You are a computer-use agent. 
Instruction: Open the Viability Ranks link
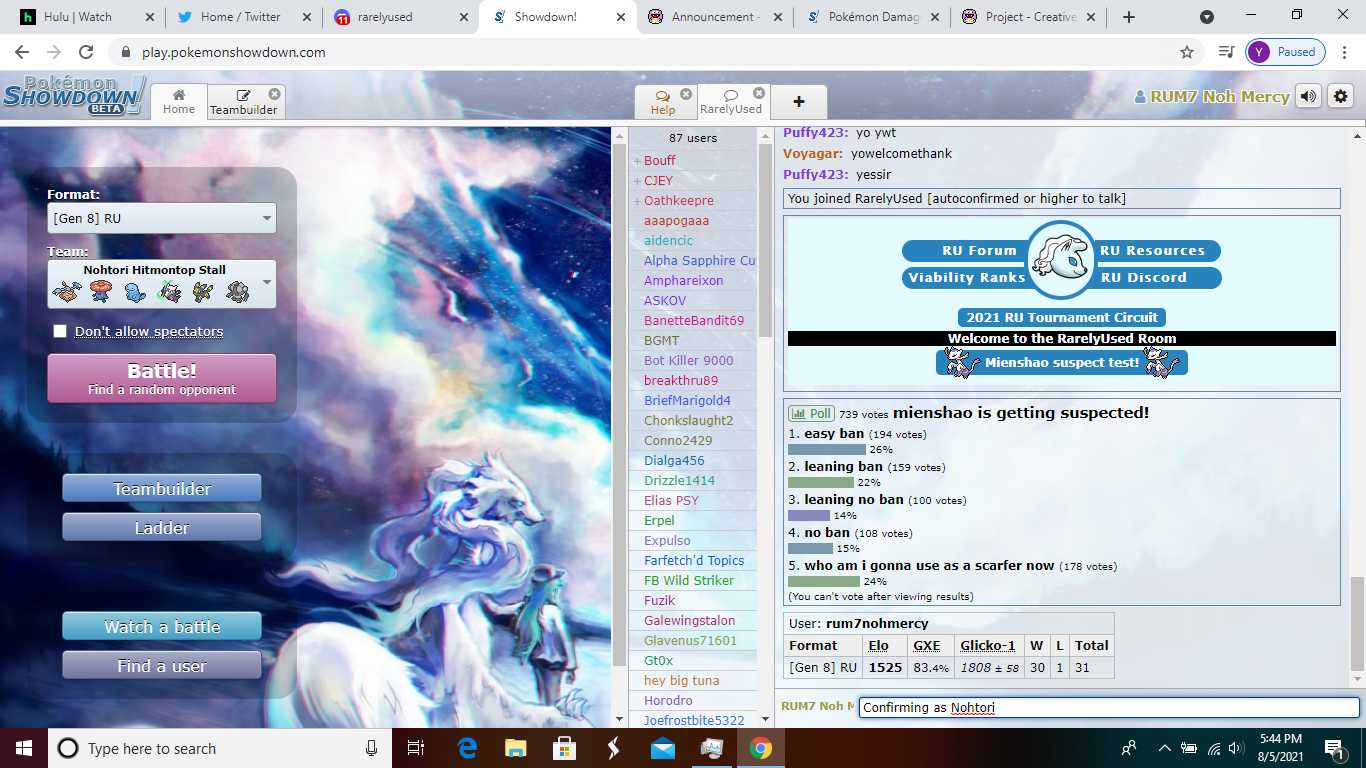click(966, 277)
